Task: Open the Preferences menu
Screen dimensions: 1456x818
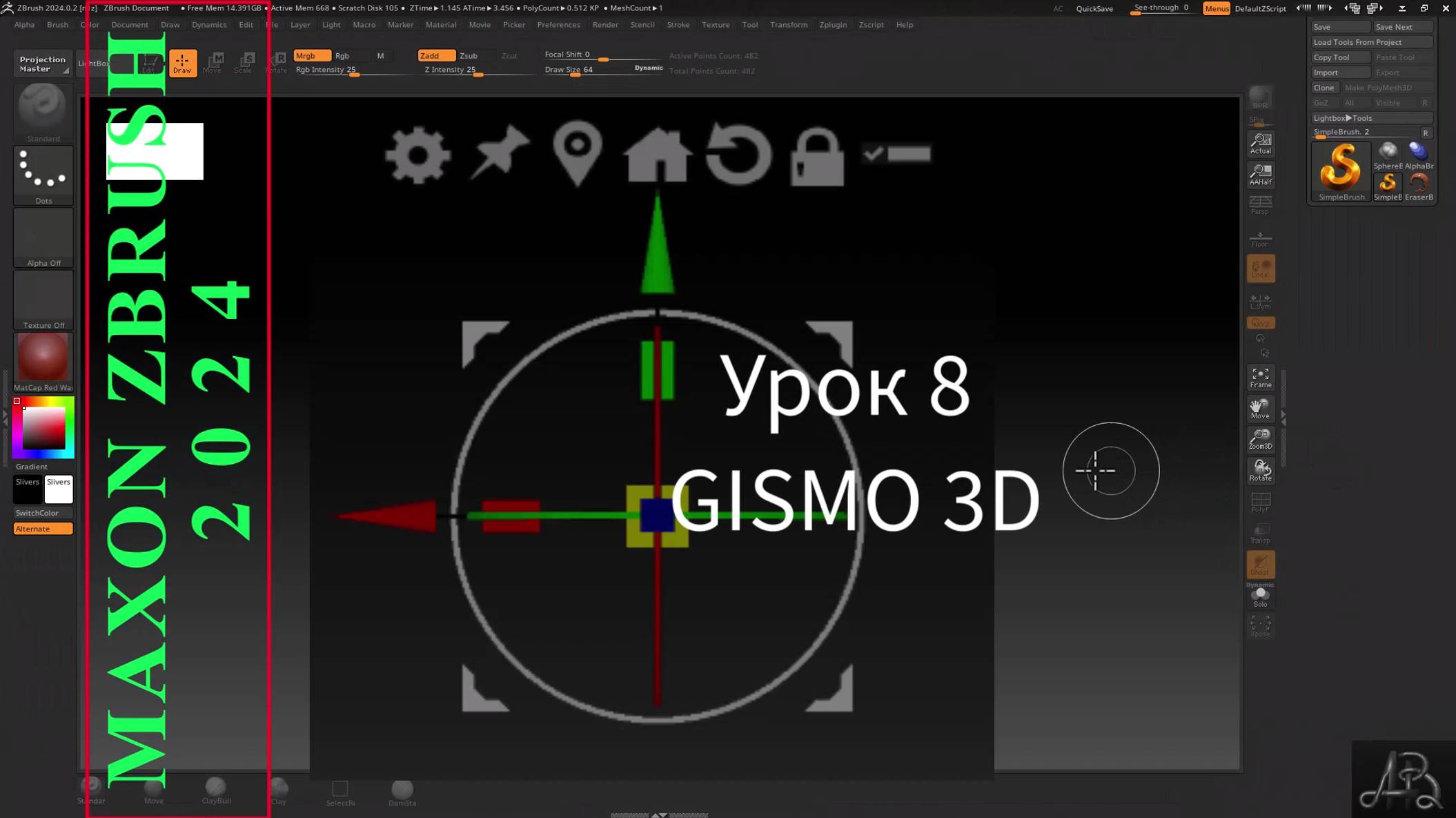Action: [x=558, y=25]
